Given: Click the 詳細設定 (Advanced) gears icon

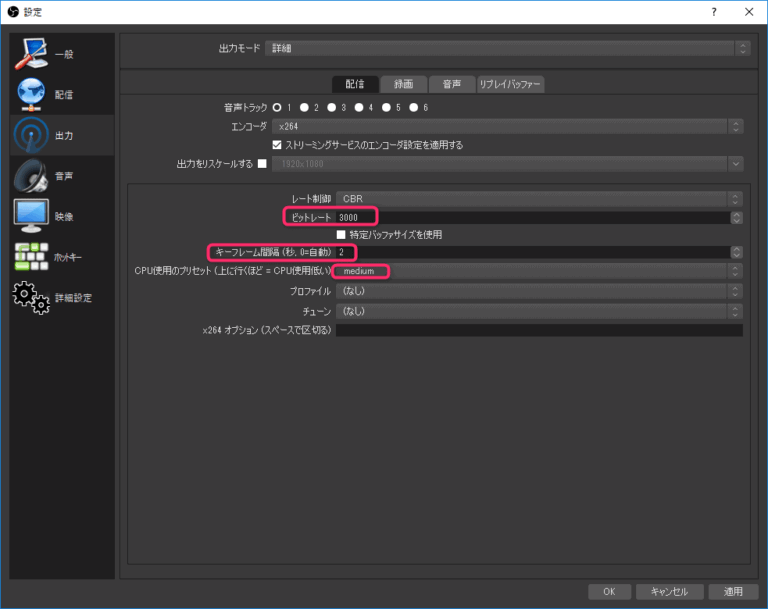Looking at the screenshot, I should [x=30, y=298].
